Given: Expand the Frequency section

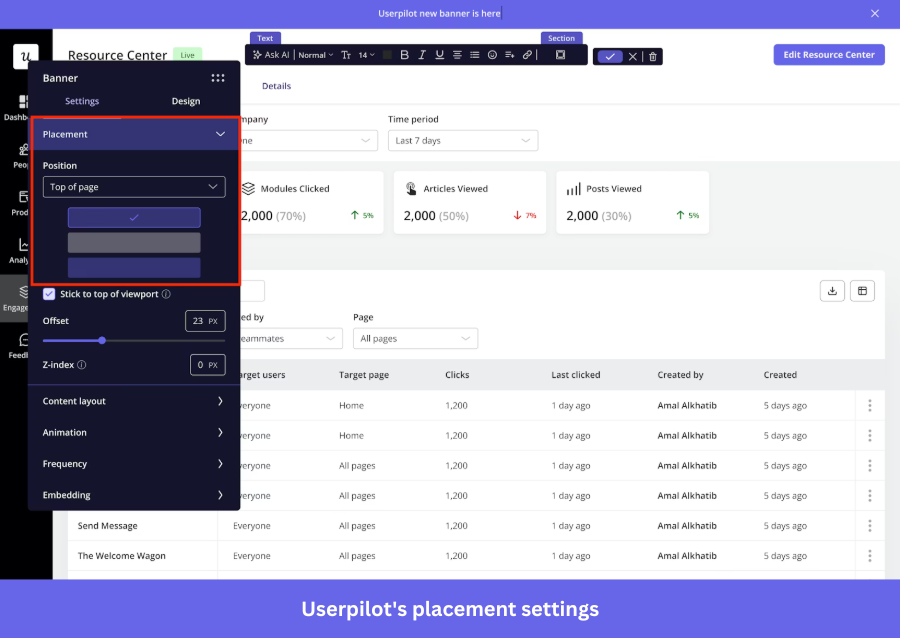Looking at the screenshot, I should 134,464.
